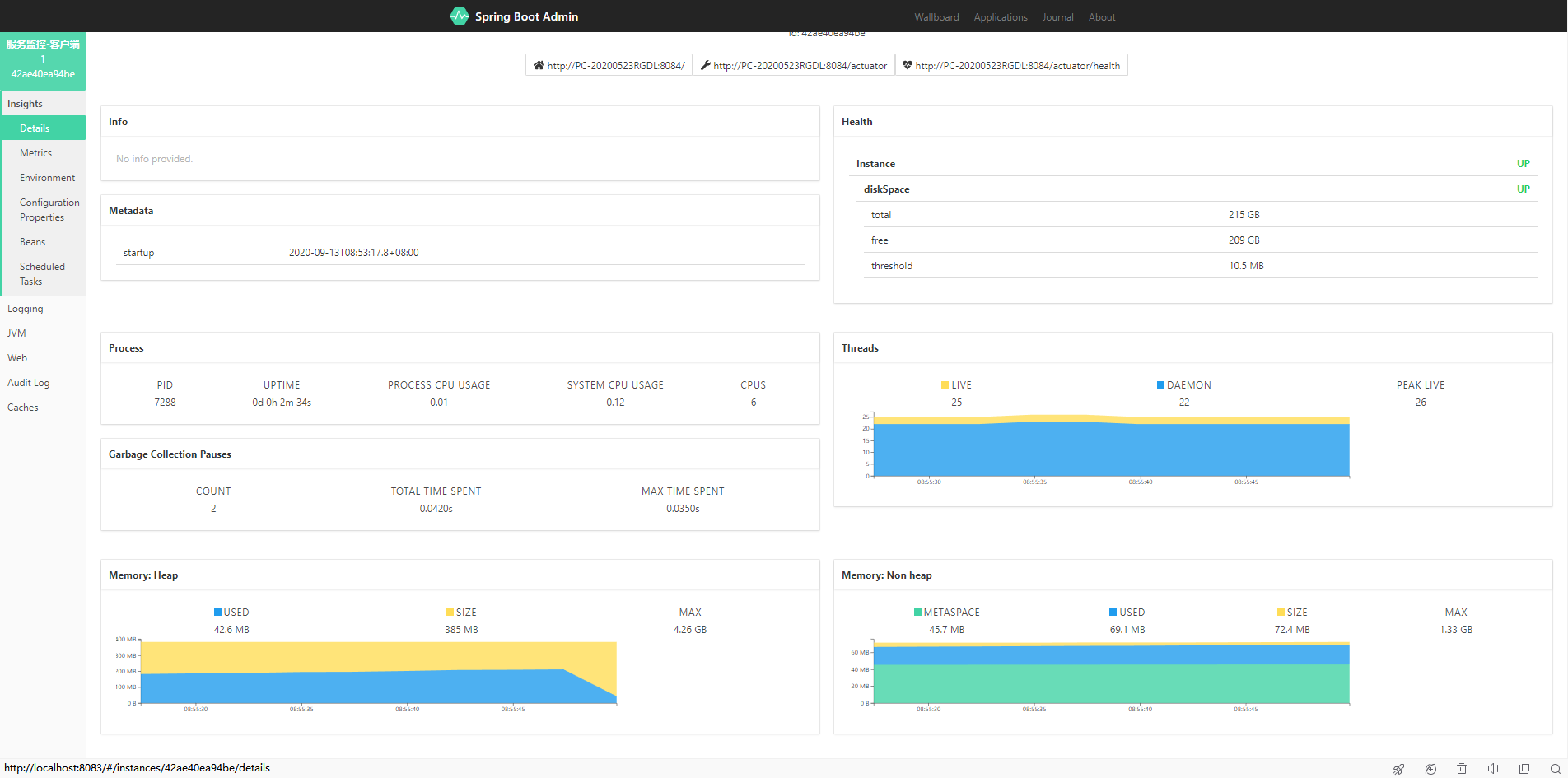Click the instance header 42ae40ea94be in sidebar

pos(43,59)
